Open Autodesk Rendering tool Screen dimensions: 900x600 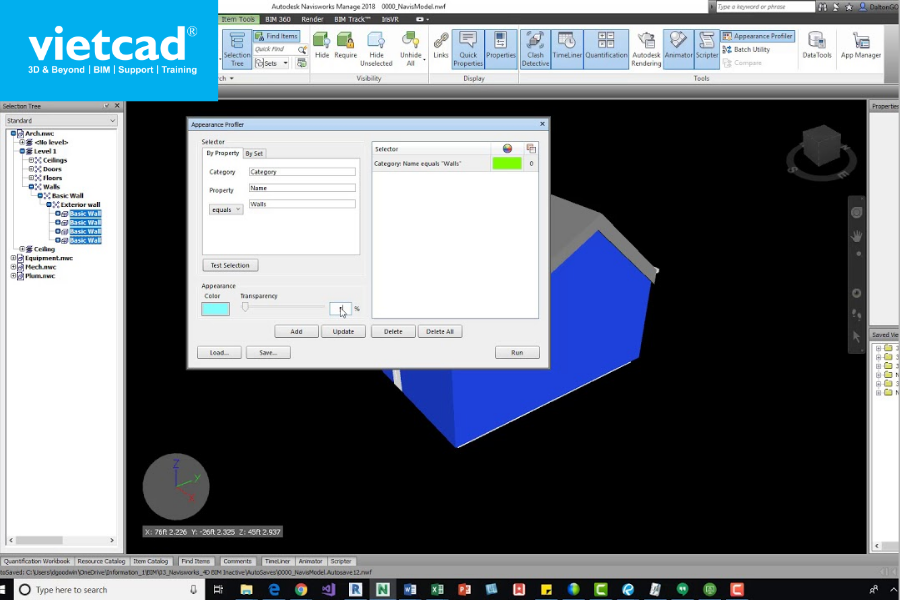point(646,49)
